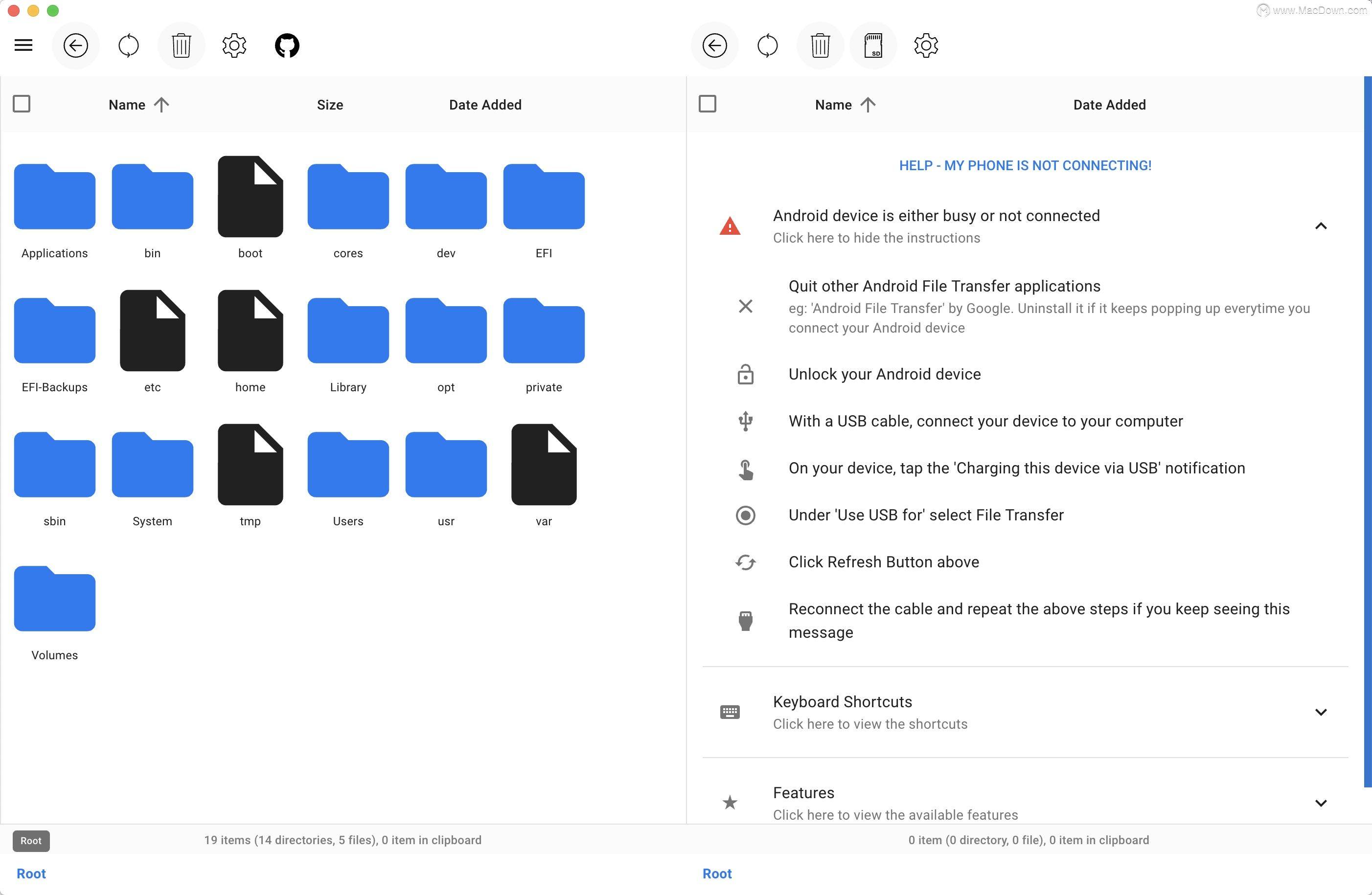
Task: Sort right pane by Date Added
Action: (x=1109, y=105)
